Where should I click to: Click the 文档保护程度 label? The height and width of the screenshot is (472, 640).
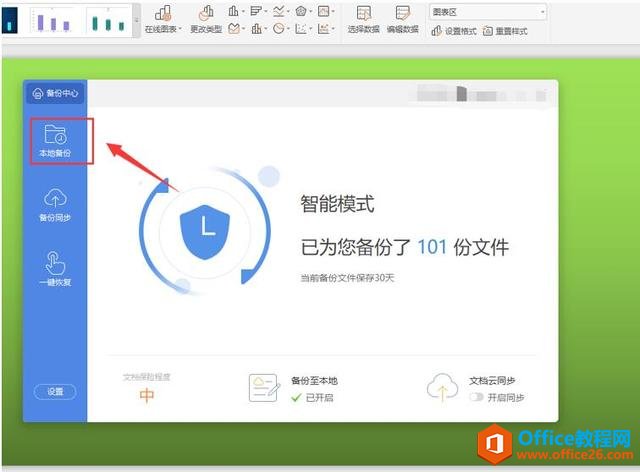click(x=147, y=377)
